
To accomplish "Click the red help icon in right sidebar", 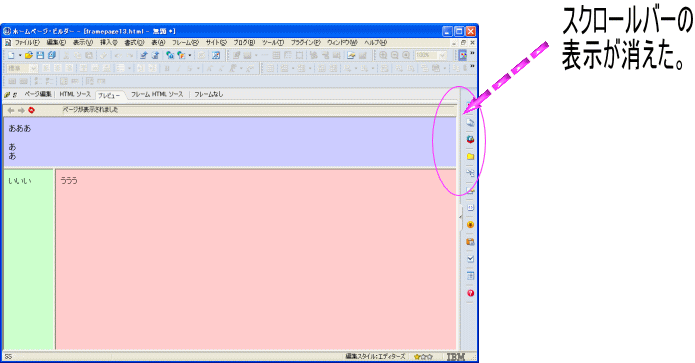I will pyautogui.click(x=470, y=293).
